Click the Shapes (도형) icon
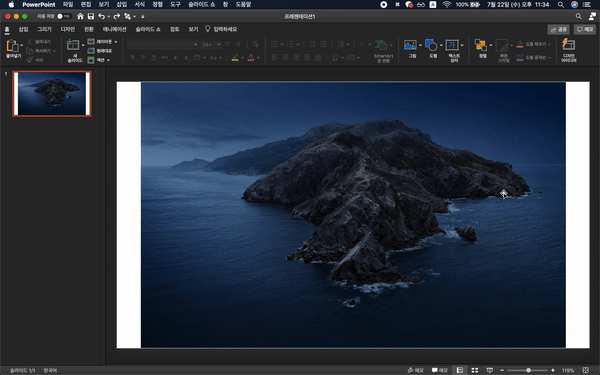This screenshot has width=600, height=375. click(431, 45)
